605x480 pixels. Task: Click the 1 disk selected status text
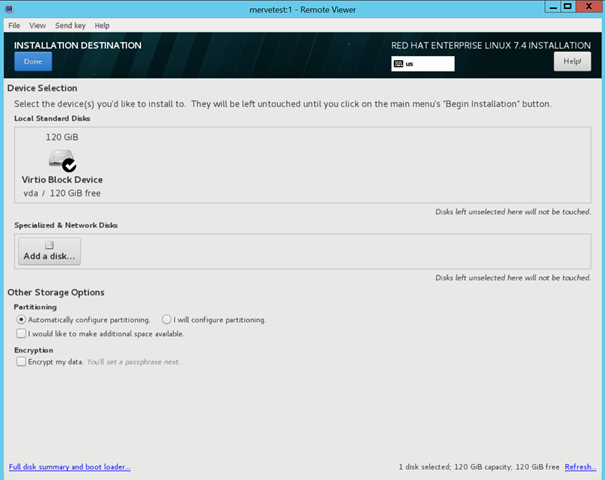pyautogui.click(x=479, y=467)
